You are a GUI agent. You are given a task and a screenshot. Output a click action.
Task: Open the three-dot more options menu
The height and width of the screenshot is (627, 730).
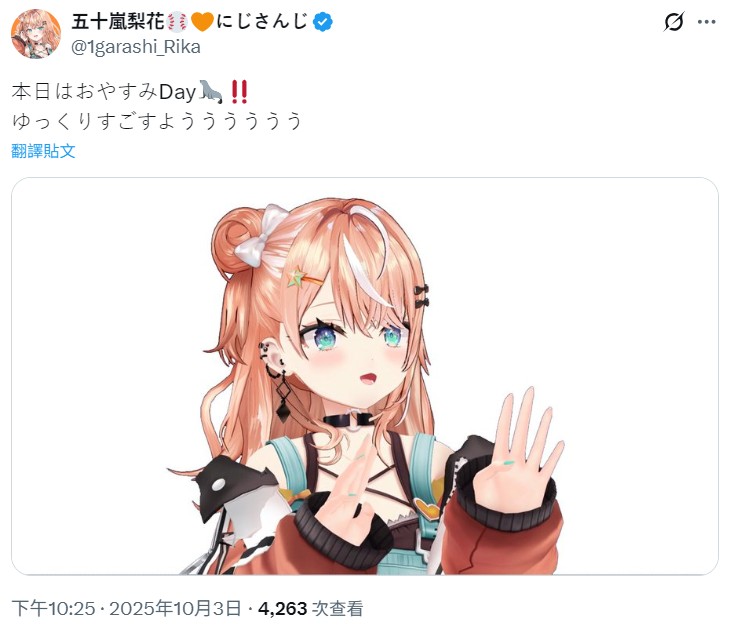click(707, 22)
